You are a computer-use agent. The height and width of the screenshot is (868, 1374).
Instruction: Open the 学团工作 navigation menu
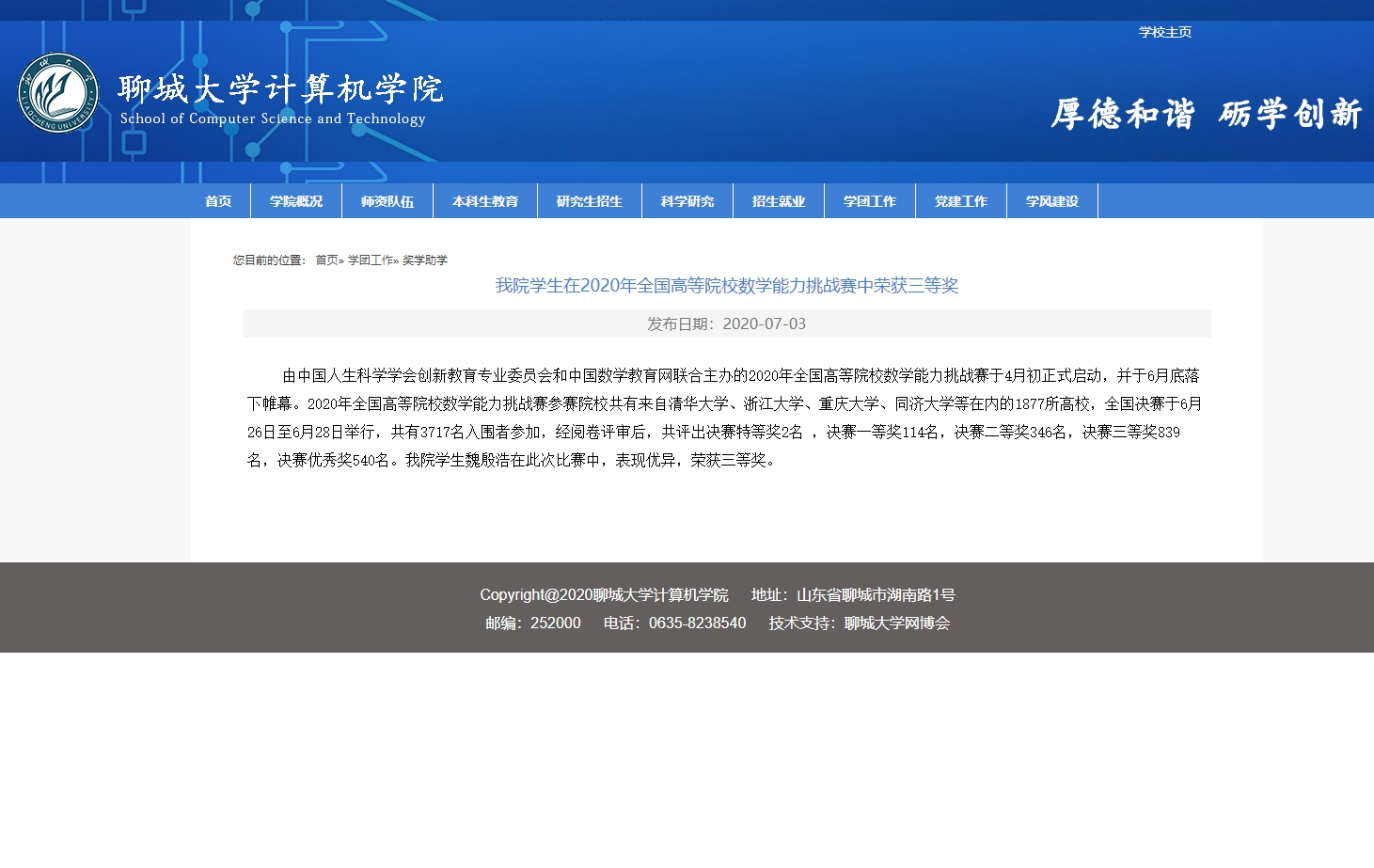[869, 200]
